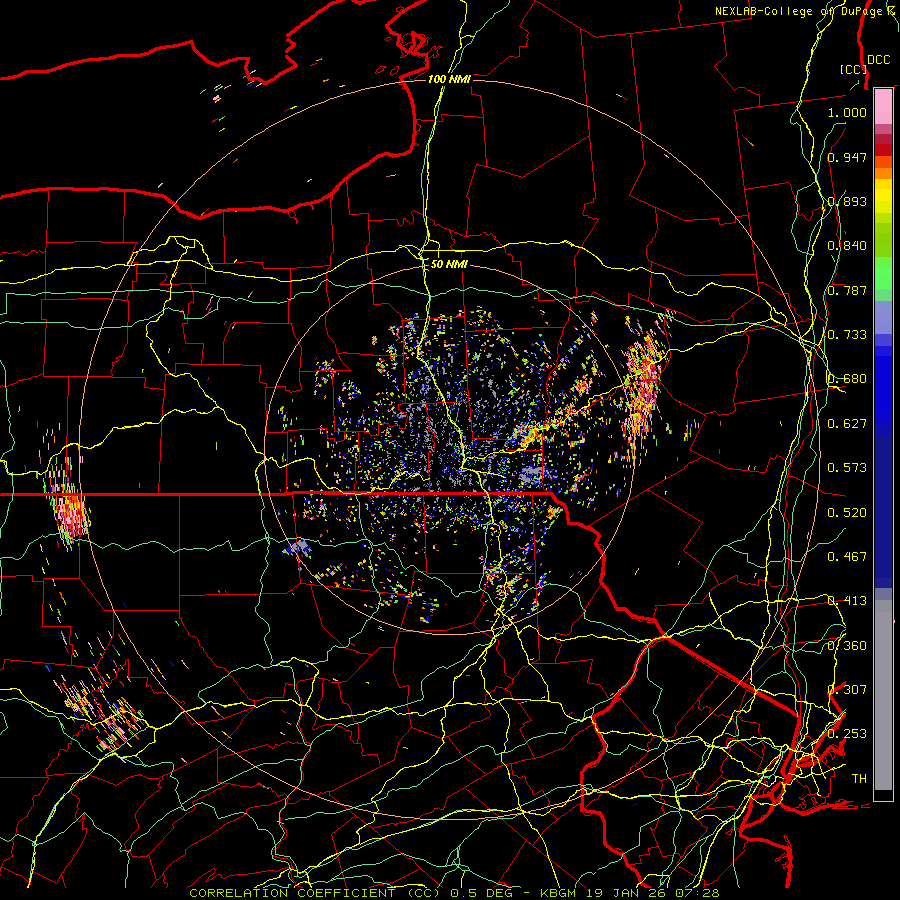
Task: Click the 0.680 scale value
Action: 847,379
